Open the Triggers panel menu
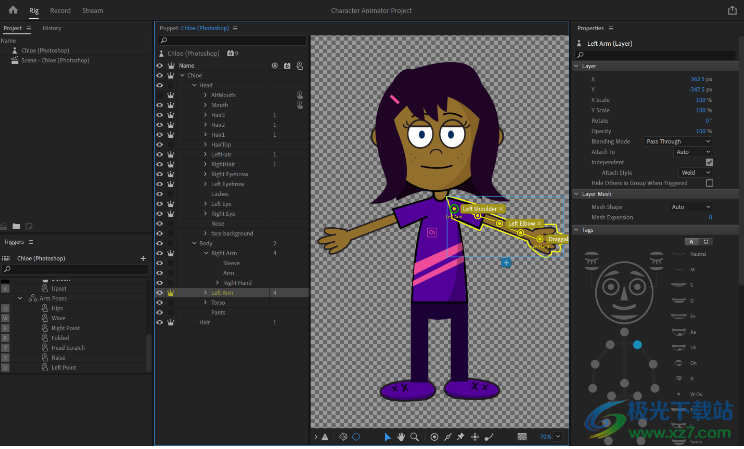The width and height of the screenshot is (744, 449). (31, 242)
